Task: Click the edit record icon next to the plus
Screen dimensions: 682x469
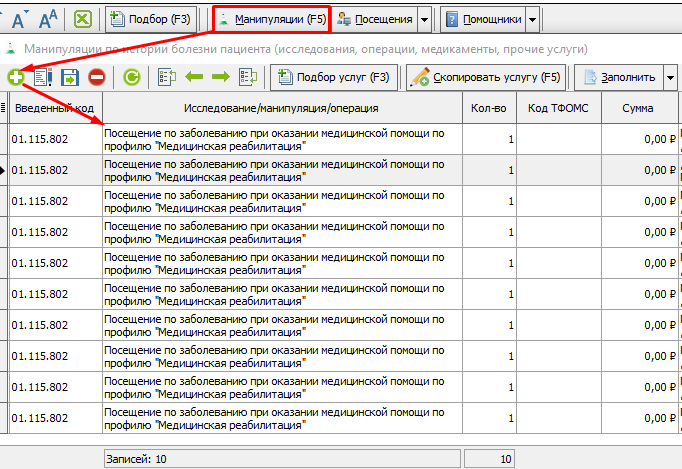Action: click(44, 76)
